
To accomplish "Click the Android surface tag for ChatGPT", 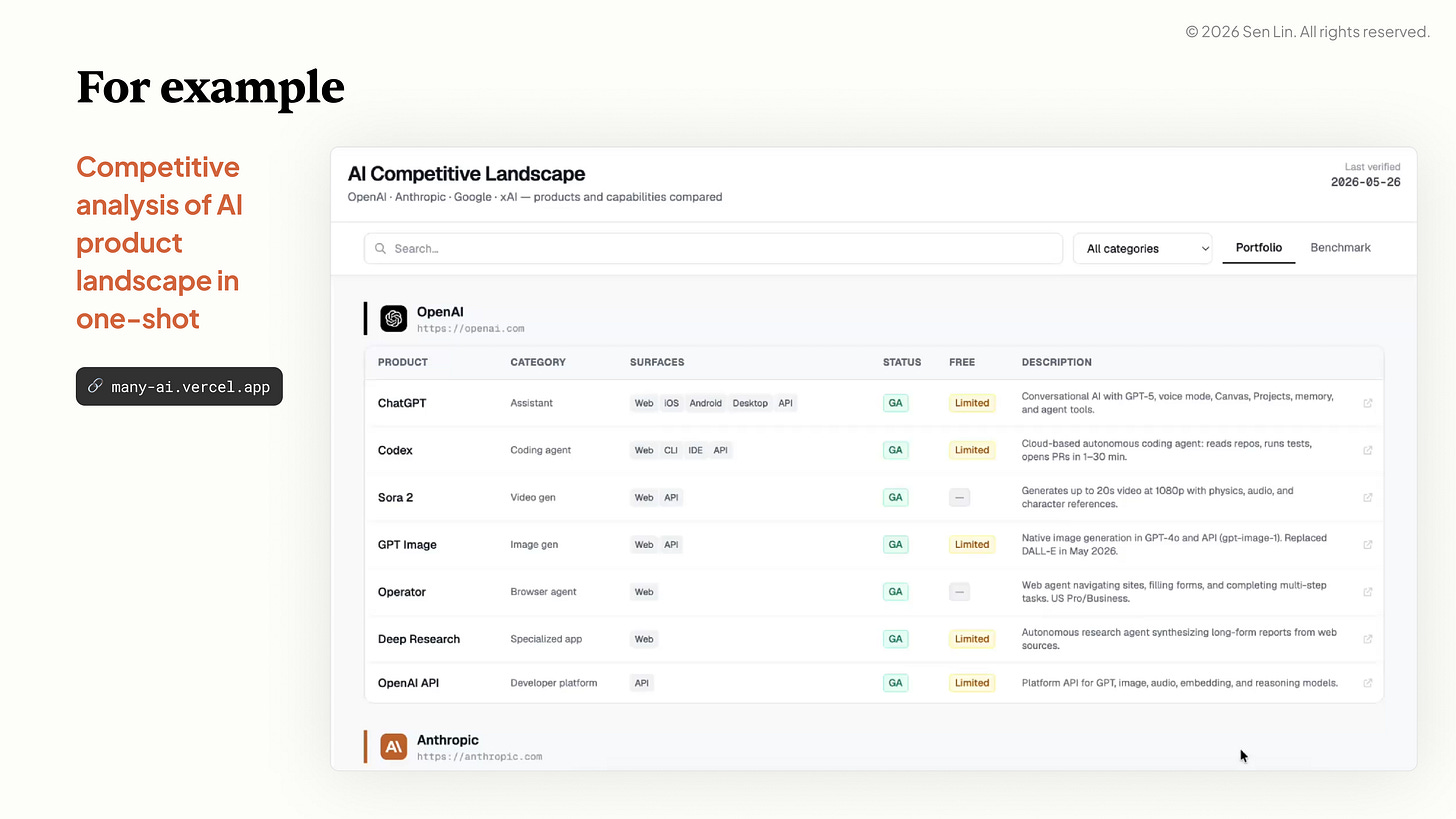I will (x=705, y=403).
